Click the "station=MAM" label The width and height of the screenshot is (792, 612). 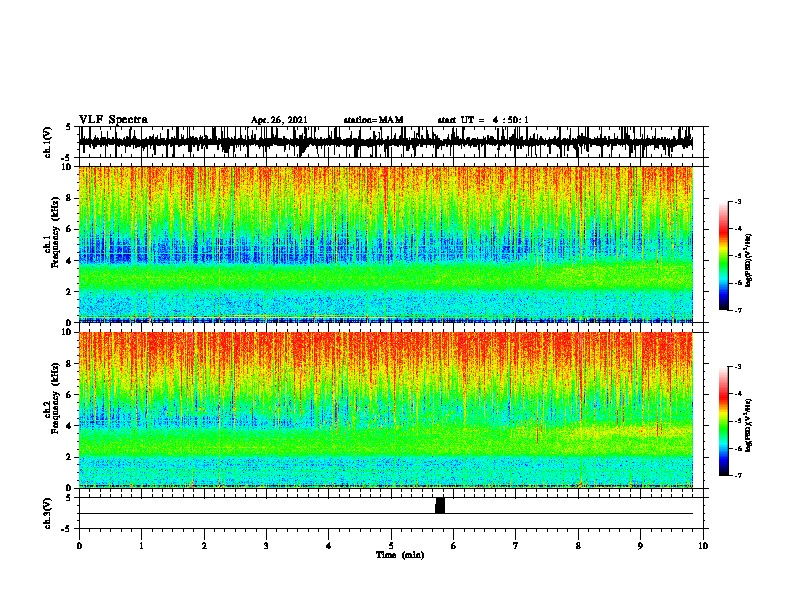click(x=373, y=120)
